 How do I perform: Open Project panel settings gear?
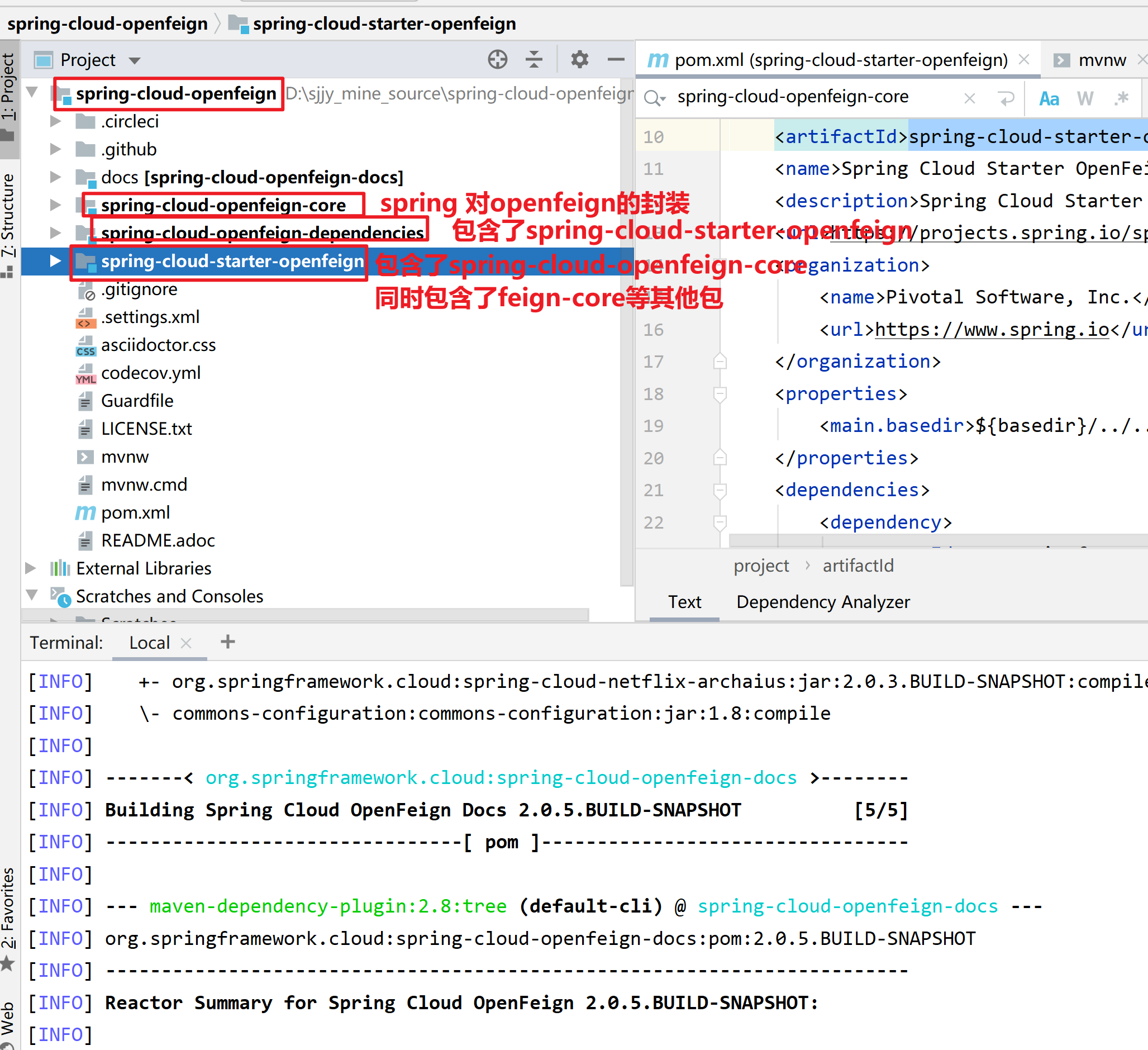(579, 59)
